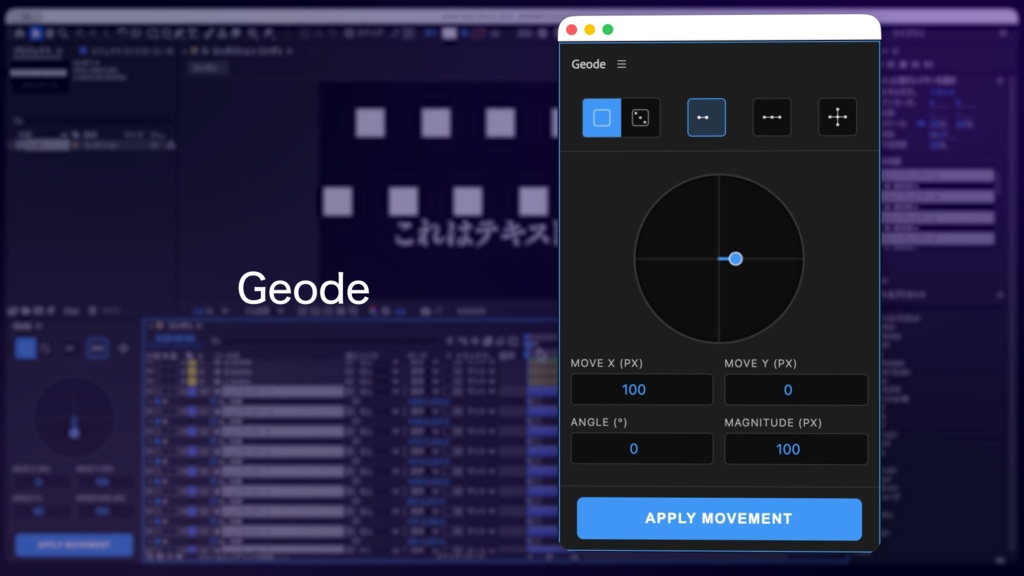1024x576 pixels.
Task: Click the blue handle in direction dial
Action: 735,259
